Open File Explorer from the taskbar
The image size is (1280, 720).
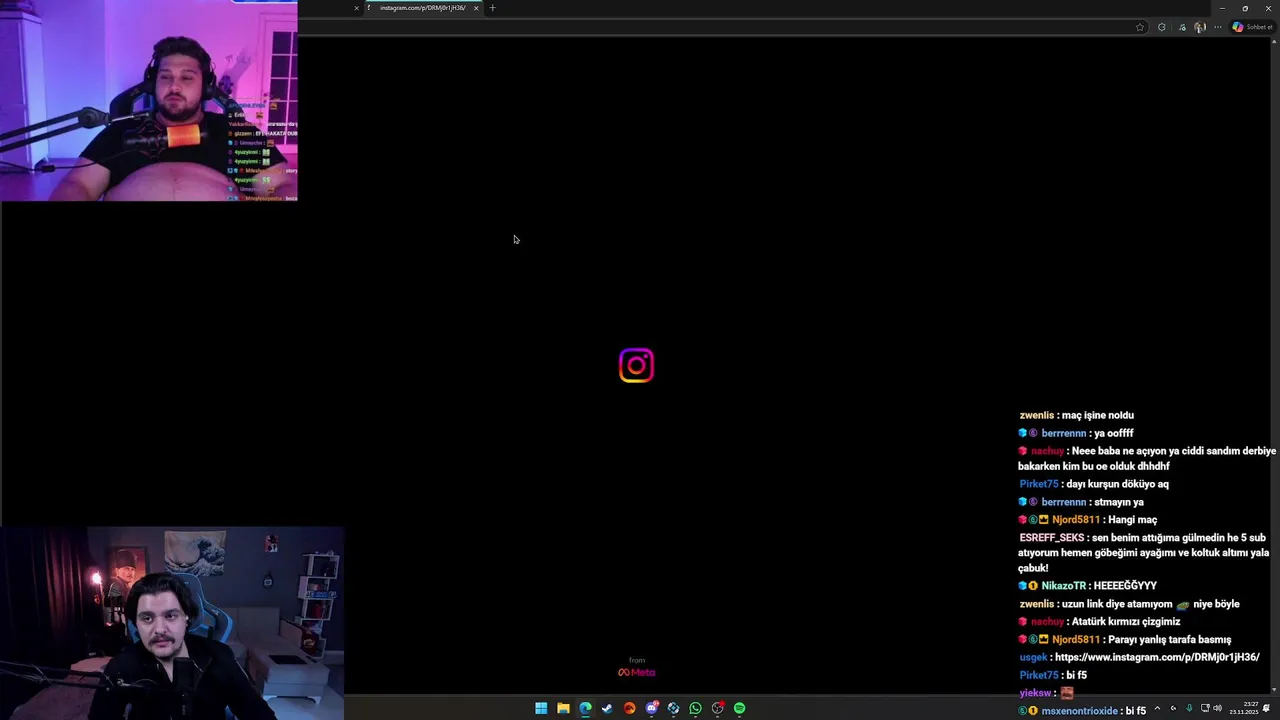tap(563, 708)
